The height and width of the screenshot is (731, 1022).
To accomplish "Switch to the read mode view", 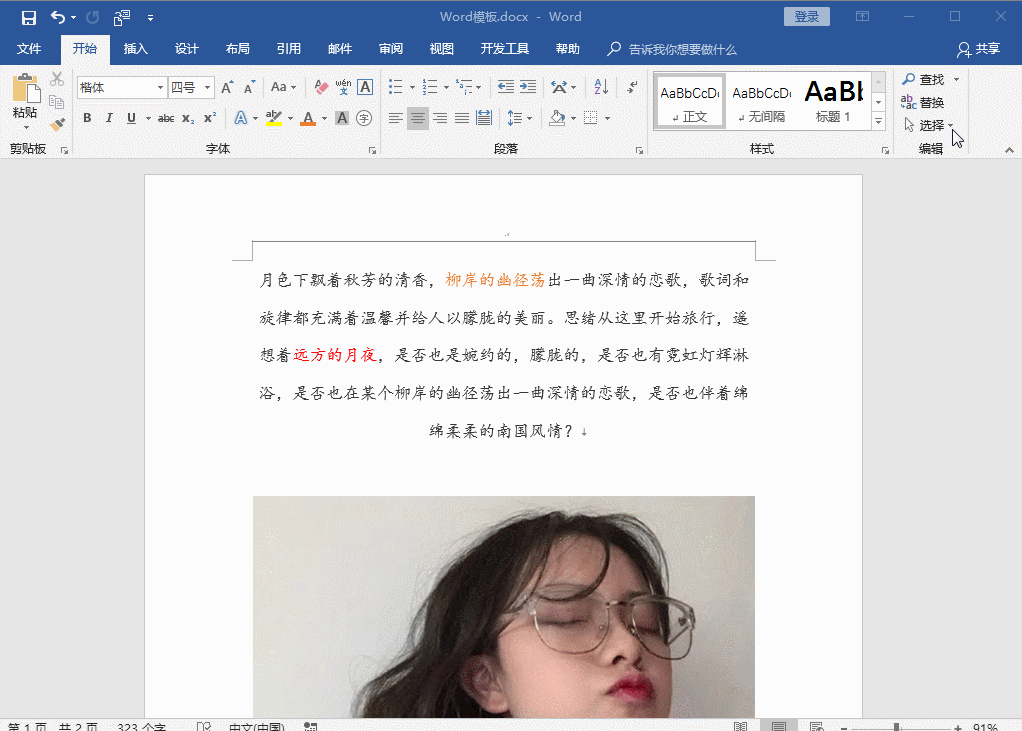I will pos(740,726).
